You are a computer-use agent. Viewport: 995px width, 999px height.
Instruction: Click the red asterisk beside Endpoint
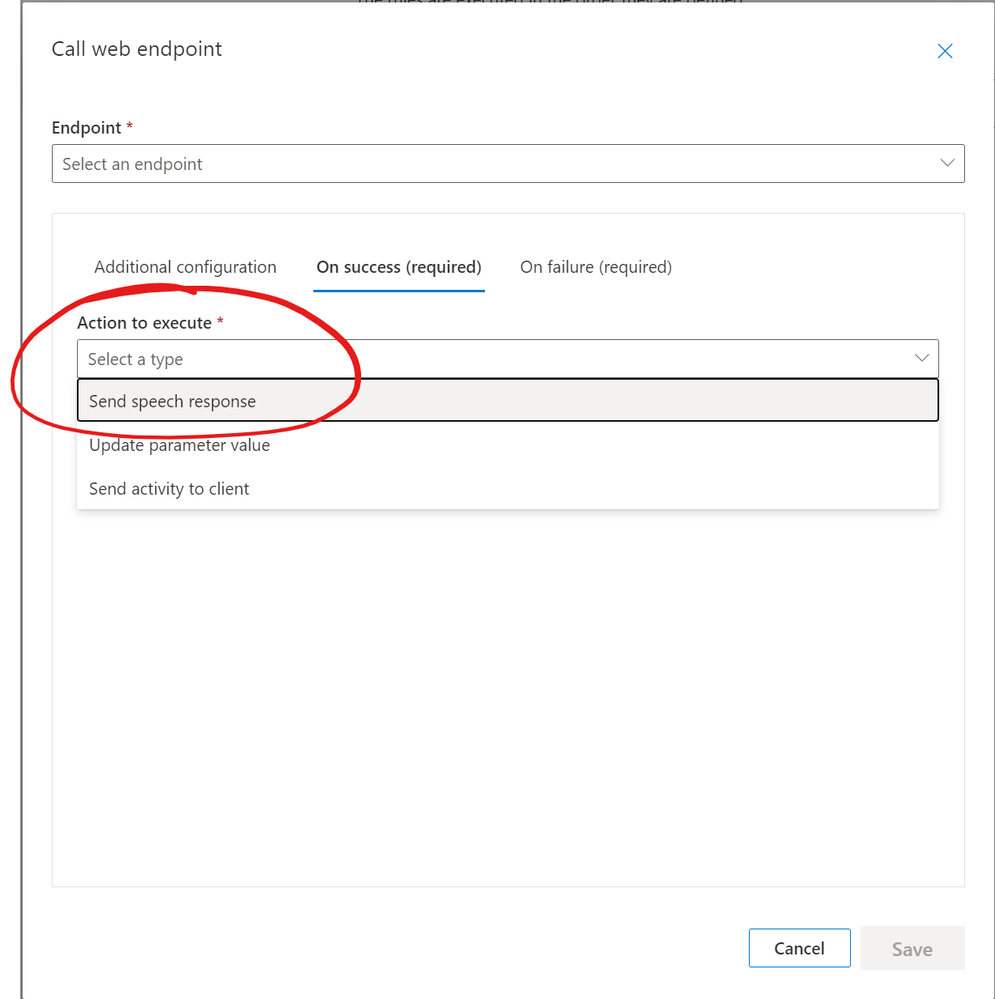tap(130, 127)
